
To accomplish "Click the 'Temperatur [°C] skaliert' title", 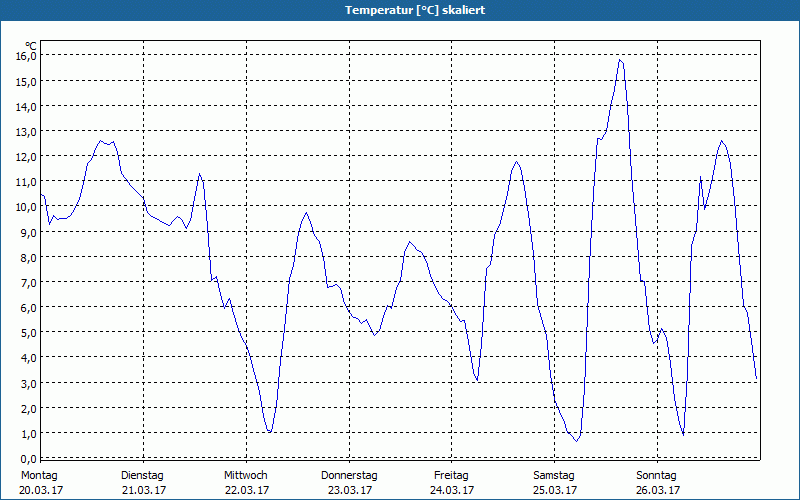I will [415, 10].
